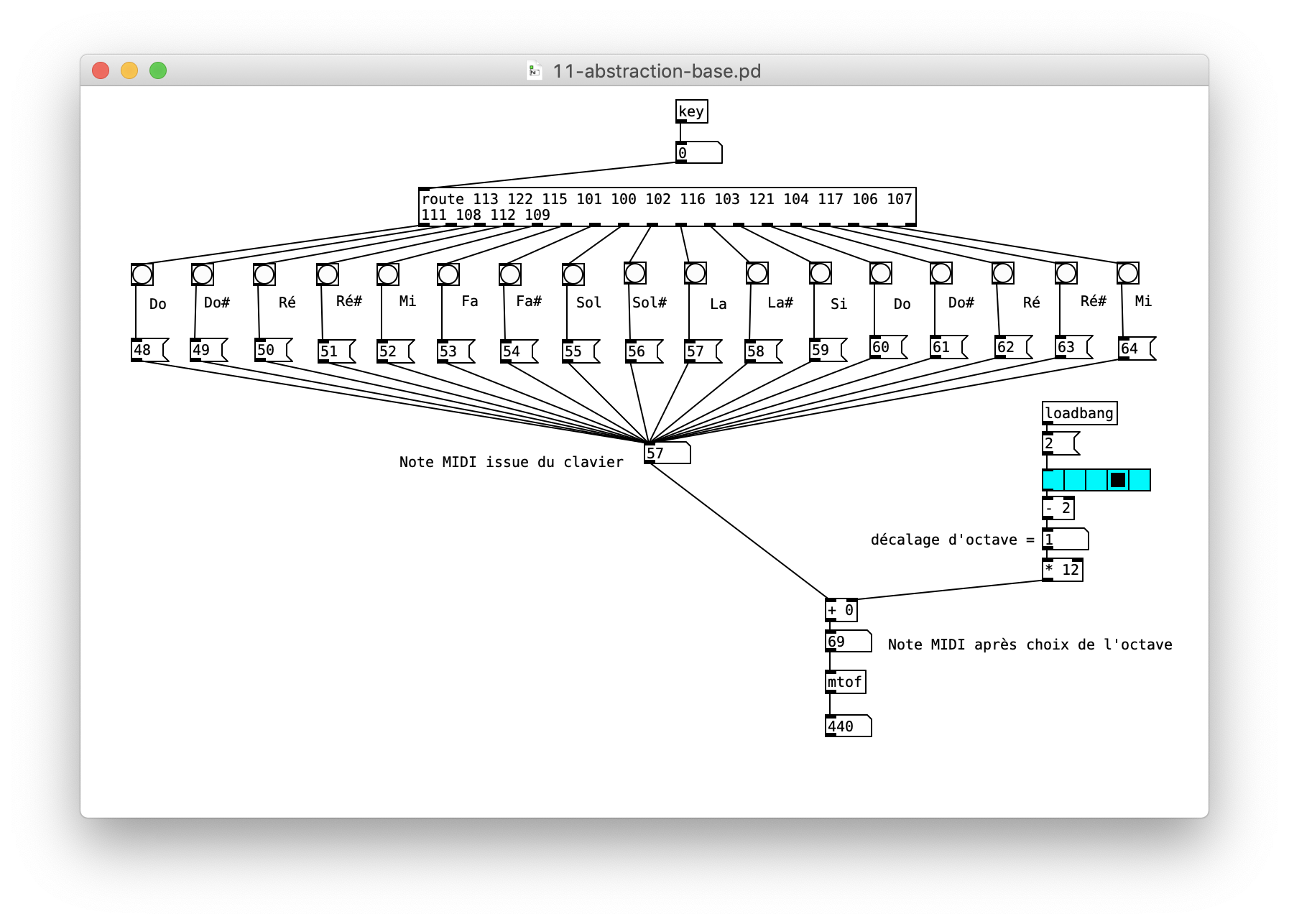The image size is (1289, 924).
Task: Click the bang above message 50
Action: pos(264,274)
